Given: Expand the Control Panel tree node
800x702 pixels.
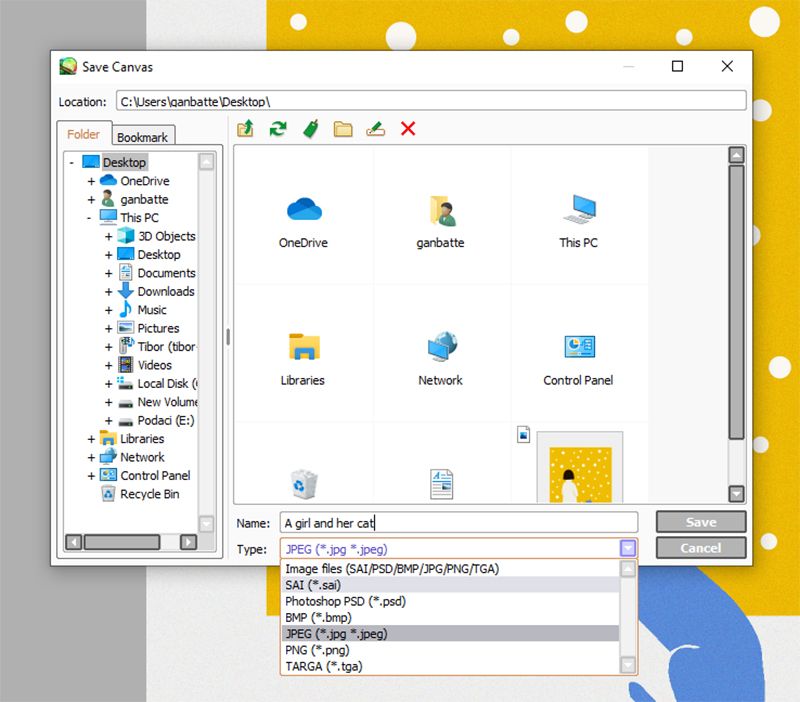Looking at the screenshot, I should coord(91,476).
